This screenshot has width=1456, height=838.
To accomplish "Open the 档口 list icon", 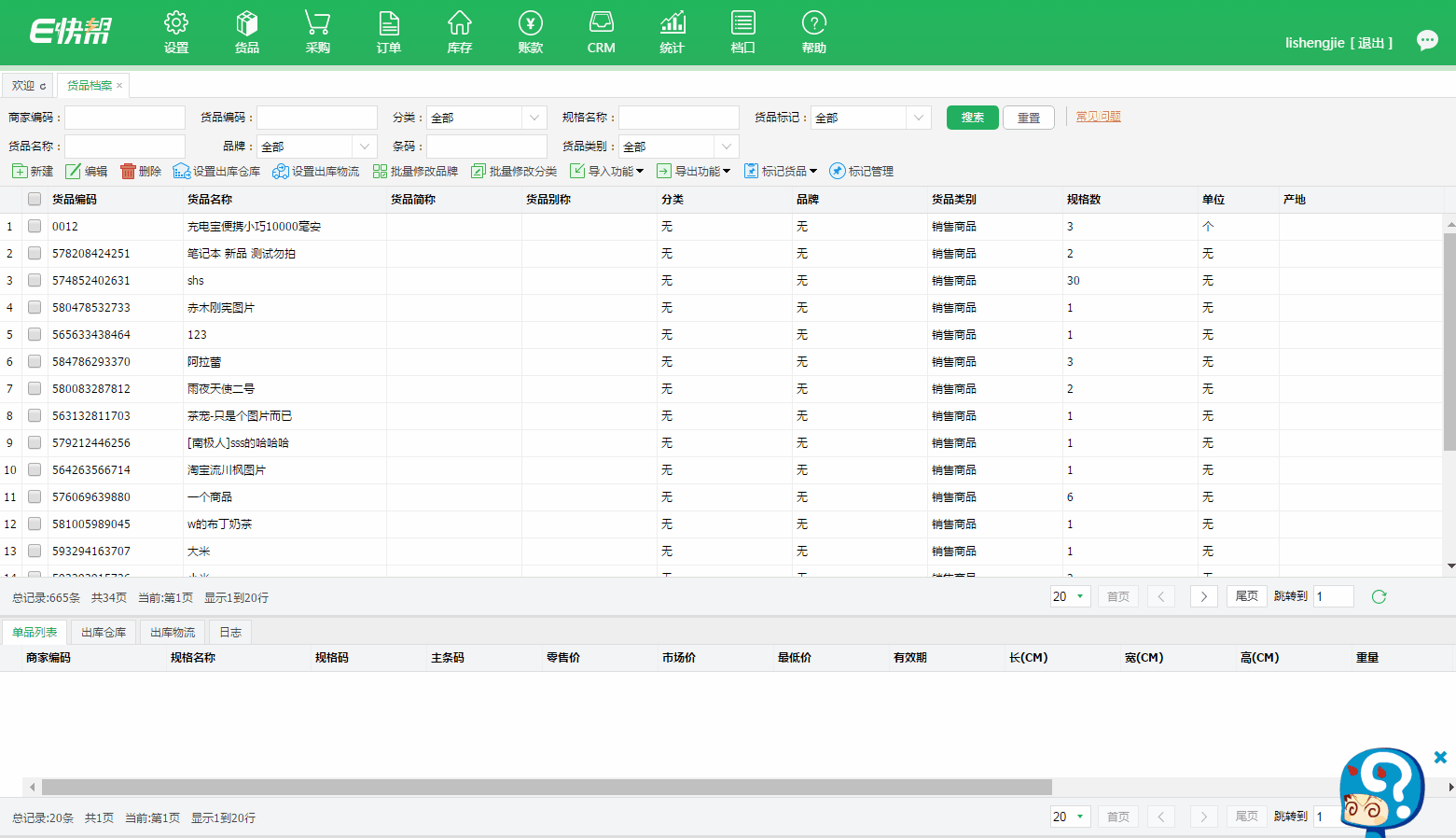I will point(743,32).
